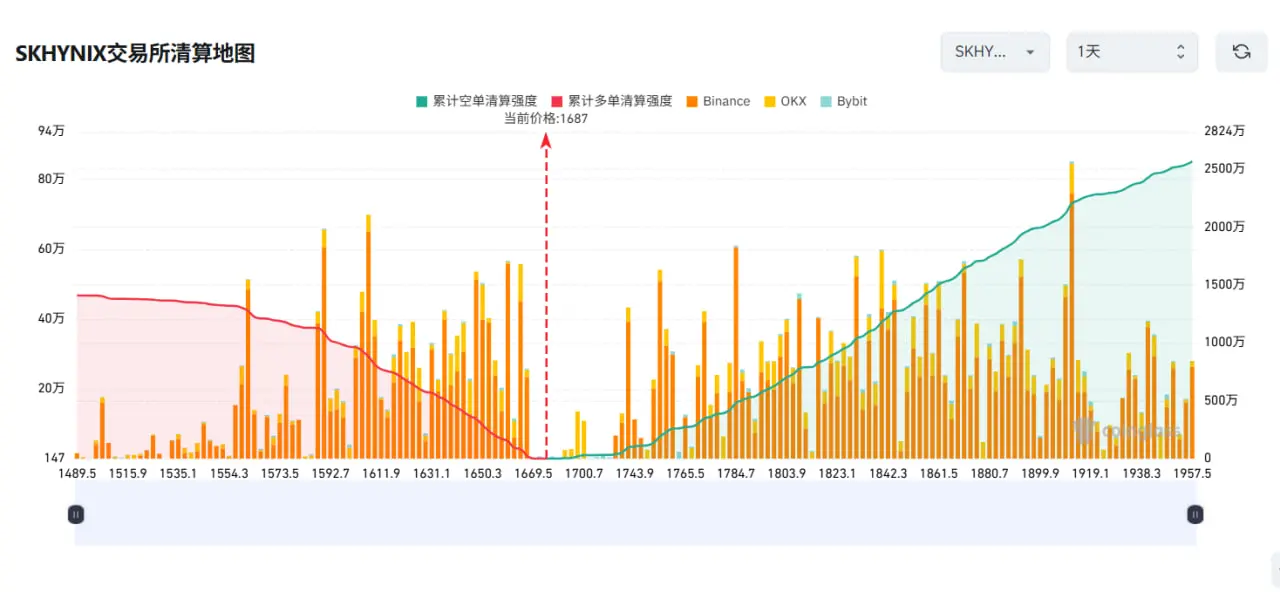Click the x-axis label 1880.7
This screenshot has height=592, width=1280.
[x=990, y=474]
